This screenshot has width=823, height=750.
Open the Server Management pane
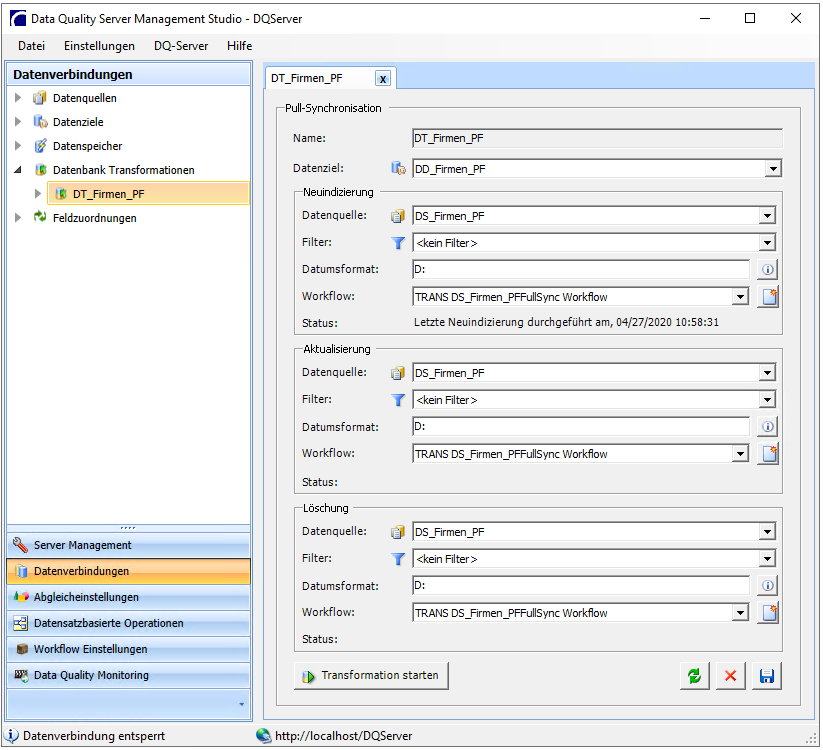tap(129, 545)
